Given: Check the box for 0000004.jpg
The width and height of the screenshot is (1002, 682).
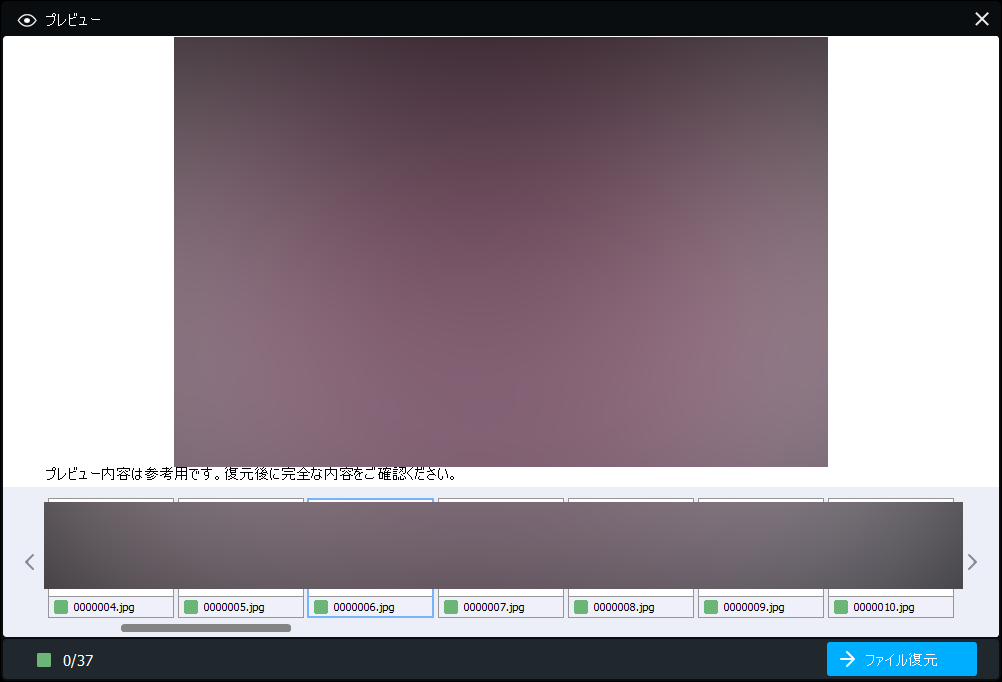Looking at the screenshot, I should point(61,607).
